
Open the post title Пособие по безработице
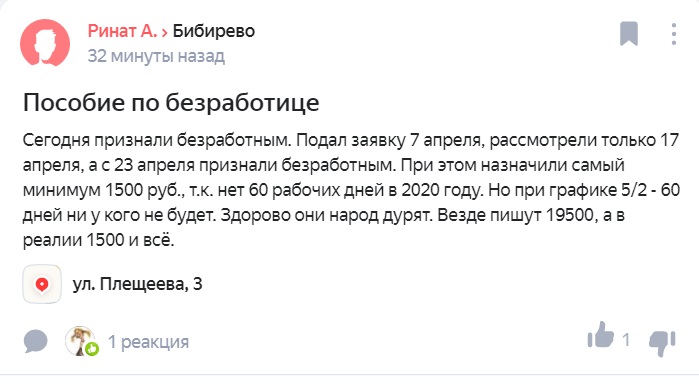point(171,102)
